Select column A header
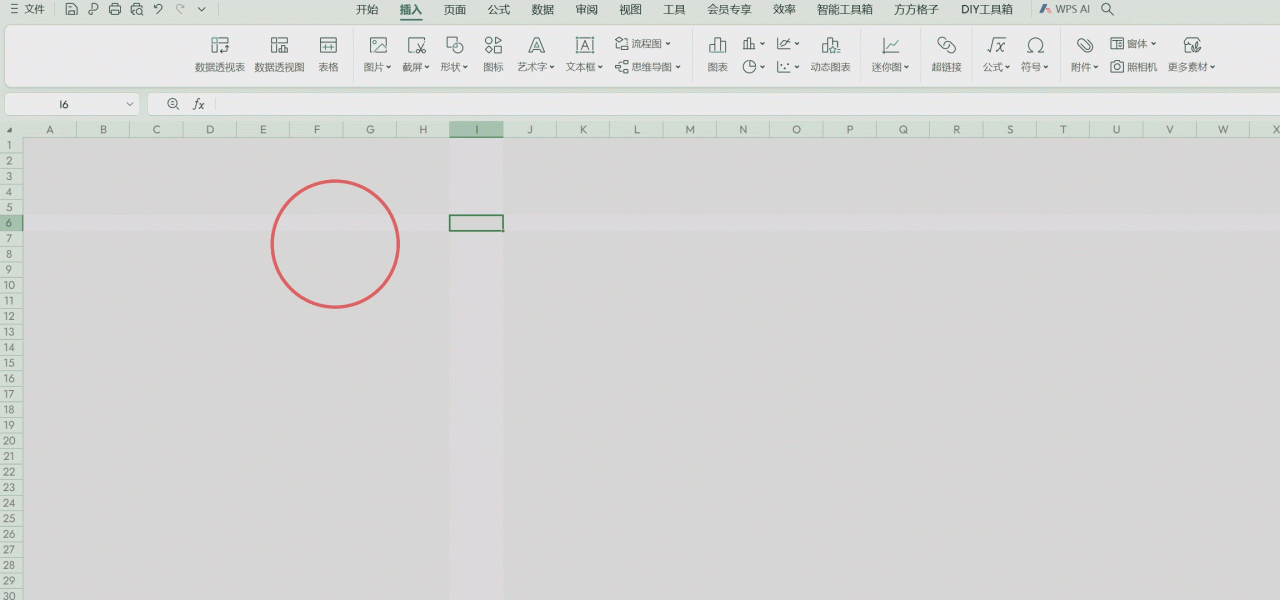 (49, 130)
